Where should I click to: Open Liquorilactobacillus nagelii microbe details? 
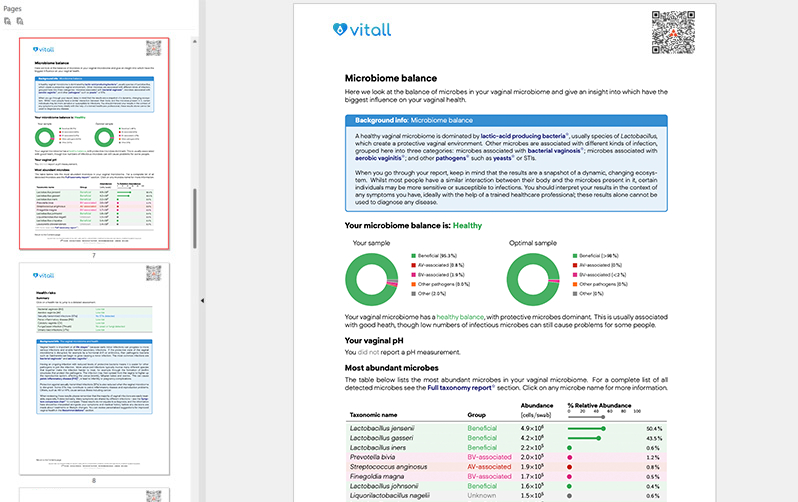pos(389,495)
